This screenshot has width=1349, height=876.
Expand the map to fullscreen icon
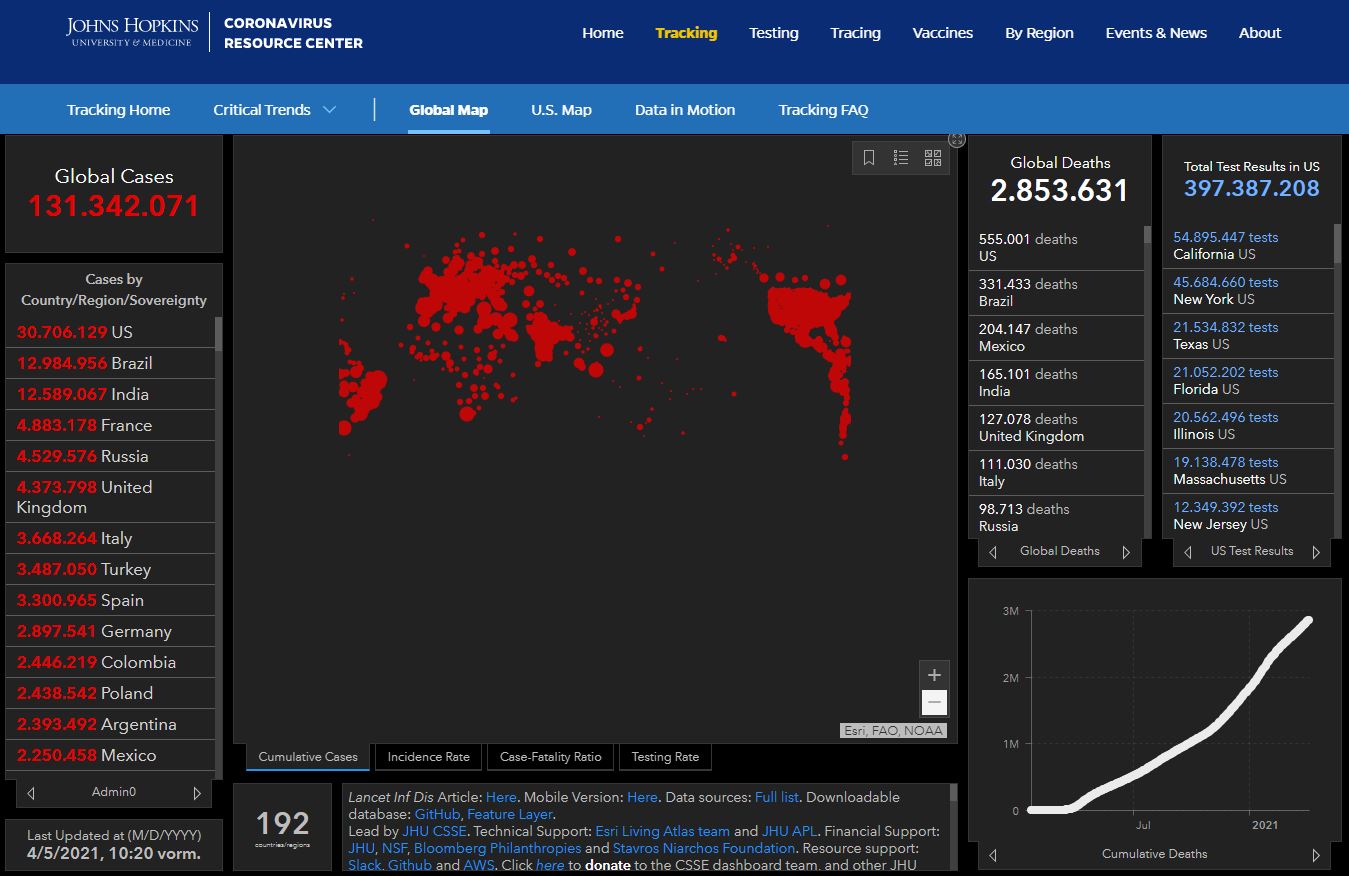pos(957,140)
